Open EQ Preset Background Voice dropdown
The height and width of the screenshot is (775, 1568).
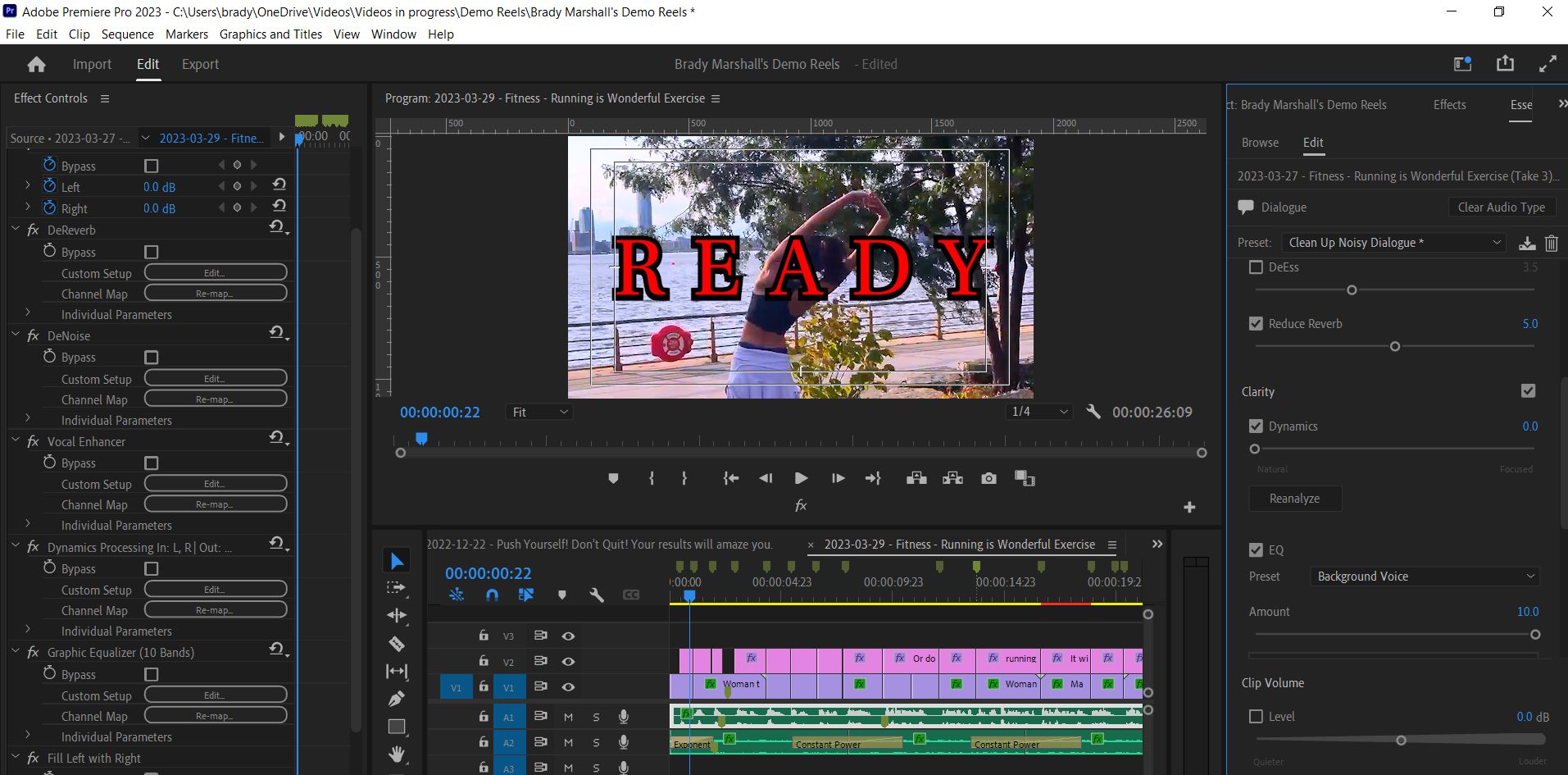coord(1425,577)
